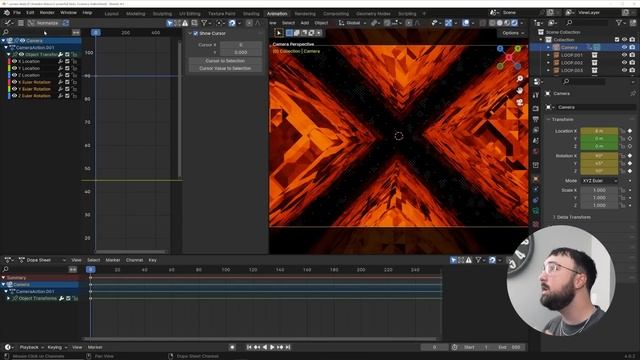Switch to the Shading workspace tab

coord(251,13)
